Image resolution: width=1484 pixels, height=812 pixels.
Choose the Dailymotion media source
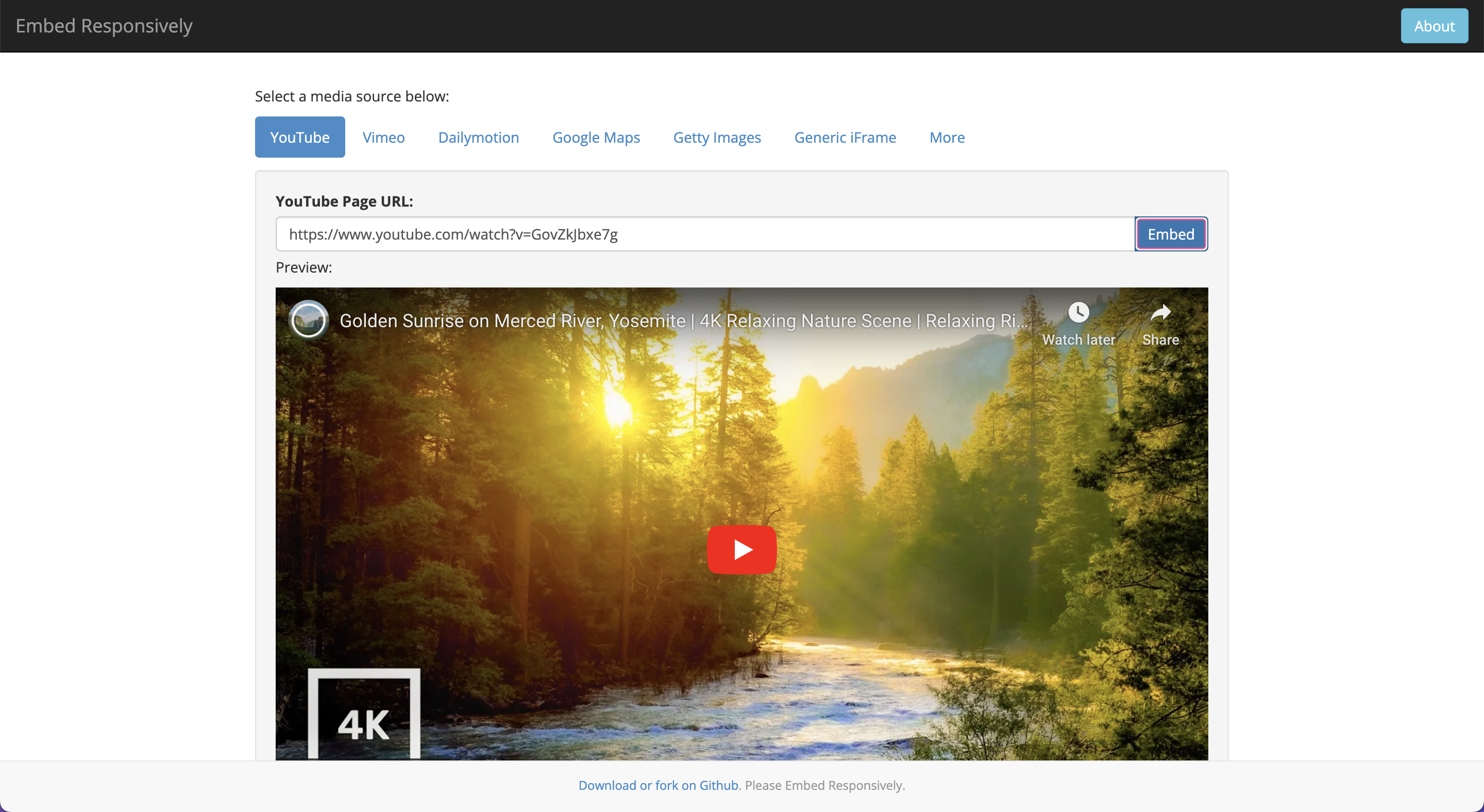[x=478, y=138]
